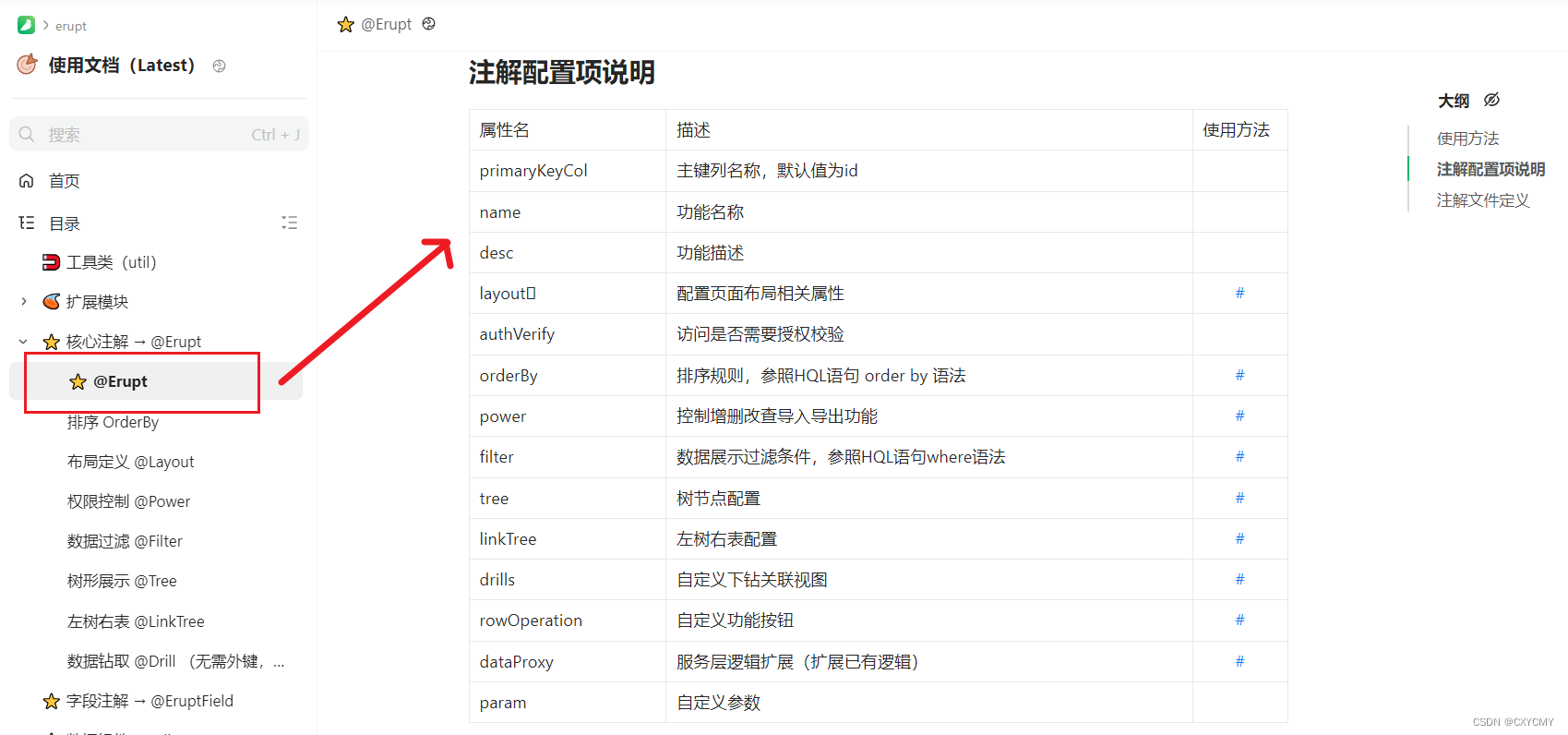This screenshot has width=1568, height=735.
Task: Click the 属性名 column header
Action: (x=568, y=130)
